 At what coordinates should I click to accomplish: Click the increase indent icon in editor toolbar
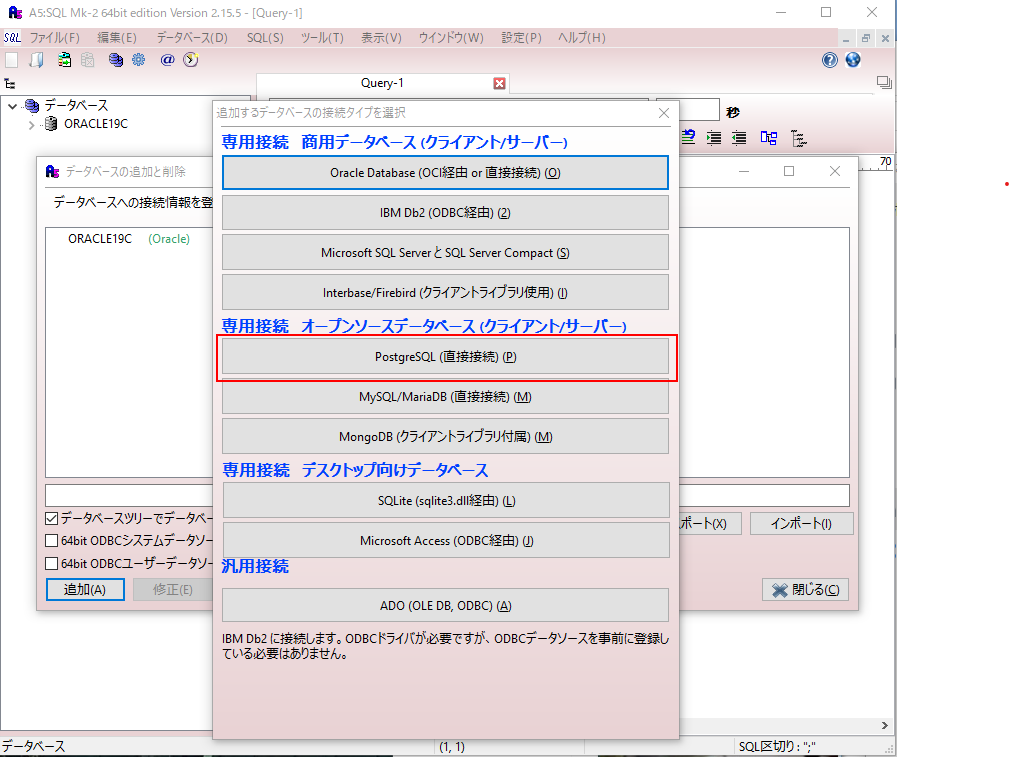(714, 137)
